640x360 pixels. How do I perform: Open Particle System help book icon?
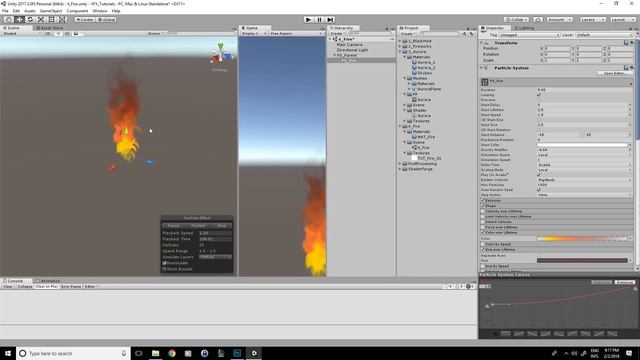[626, 68]
